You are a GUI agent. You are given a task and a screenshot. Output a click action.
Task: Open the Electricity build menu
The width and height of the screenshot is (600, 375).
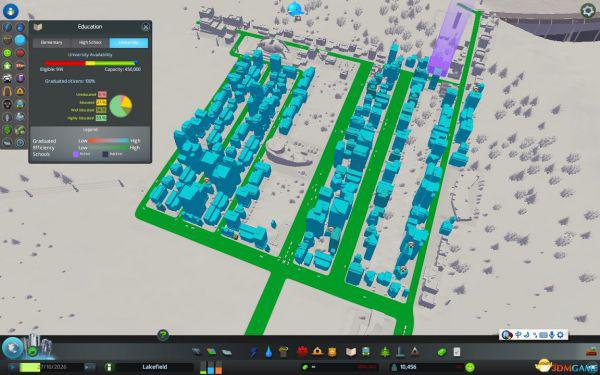tap(253, 351)
